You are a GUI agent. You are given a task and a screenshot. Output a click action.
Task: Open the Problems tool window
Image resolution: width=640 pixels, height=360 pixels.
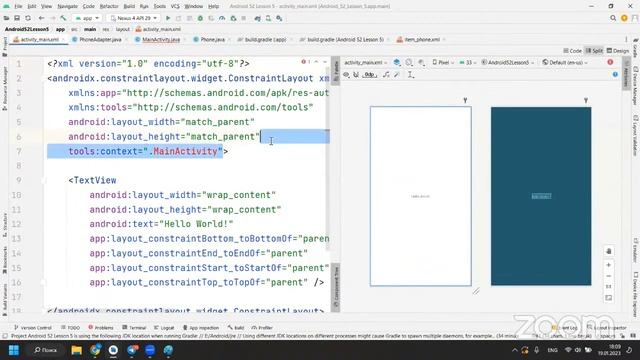pyautogui.click(x=101, y=328)
